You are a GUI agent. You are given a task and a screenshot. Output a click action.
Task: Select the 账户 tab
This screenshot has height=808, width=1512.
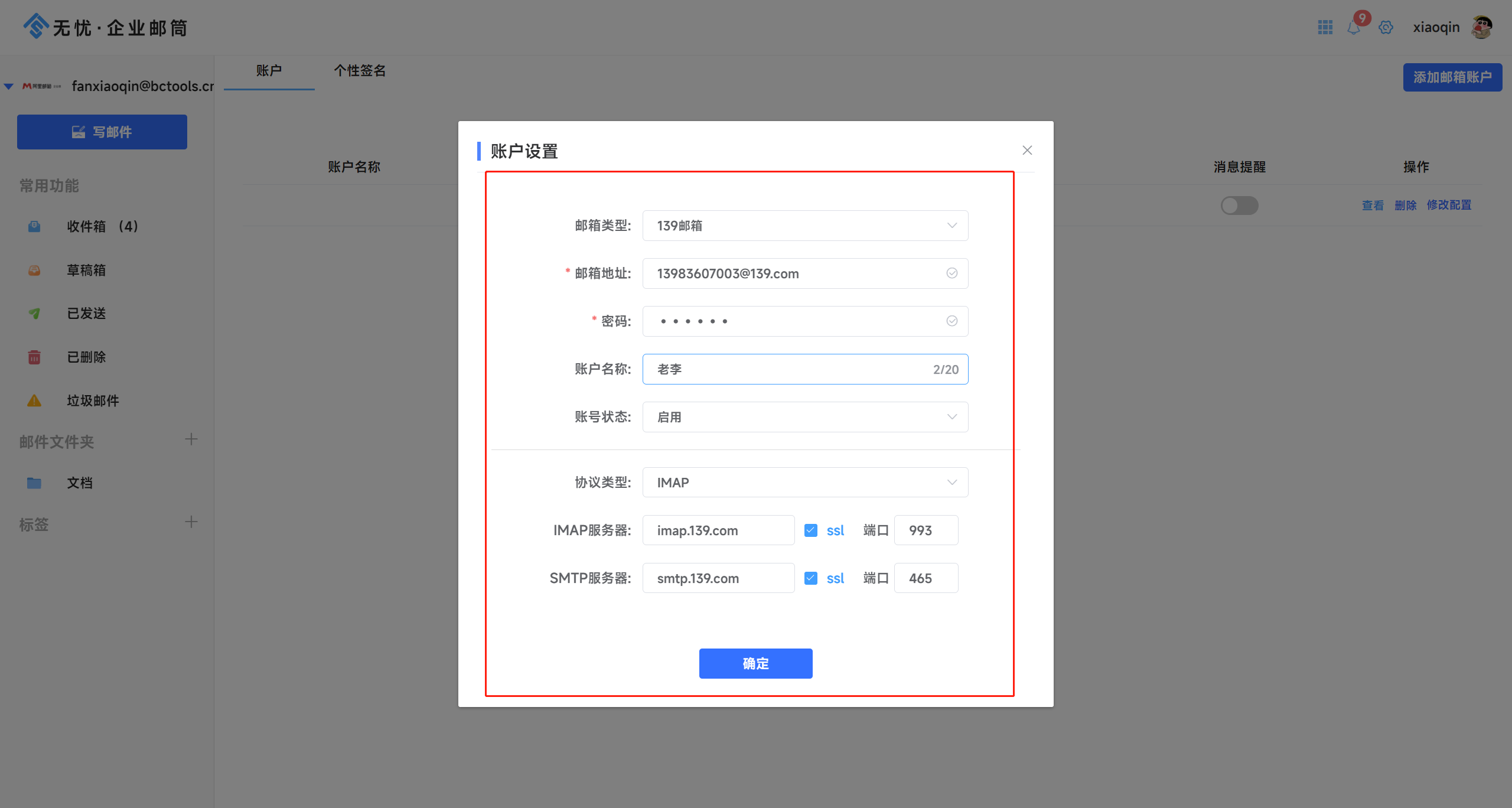coord(269,71)
